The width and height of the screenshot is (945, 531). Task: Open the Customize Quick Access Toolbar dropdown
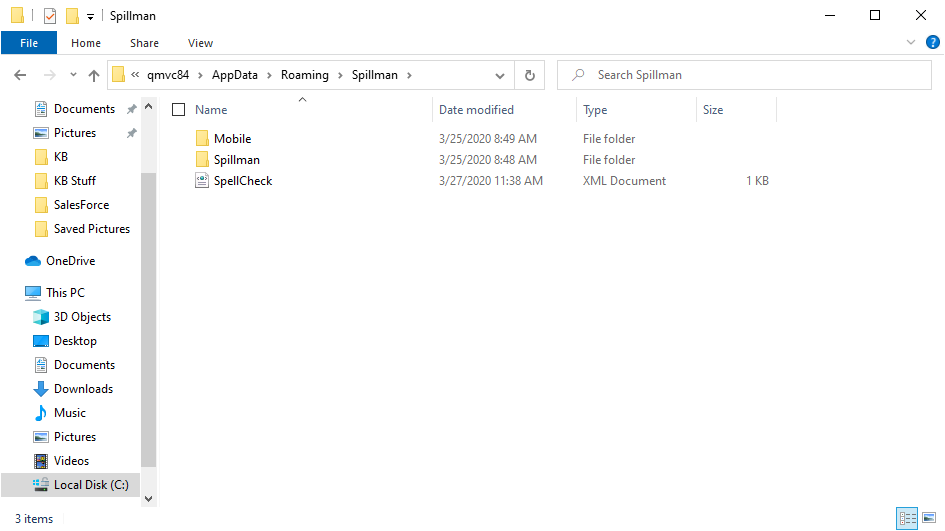[x=90, y=16]
